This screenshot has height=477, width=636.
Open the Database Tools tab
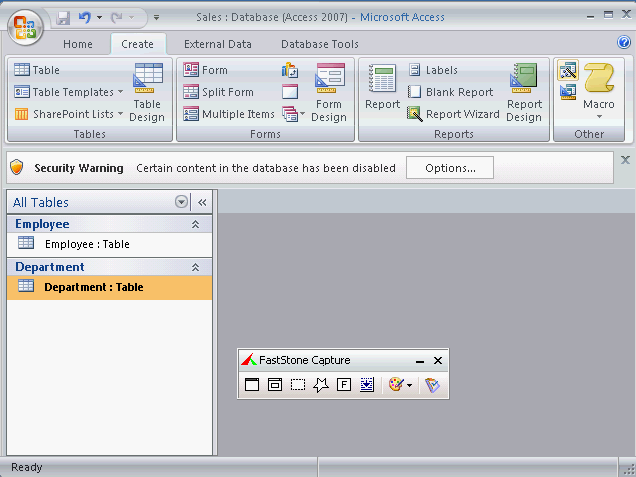[319, 44]
